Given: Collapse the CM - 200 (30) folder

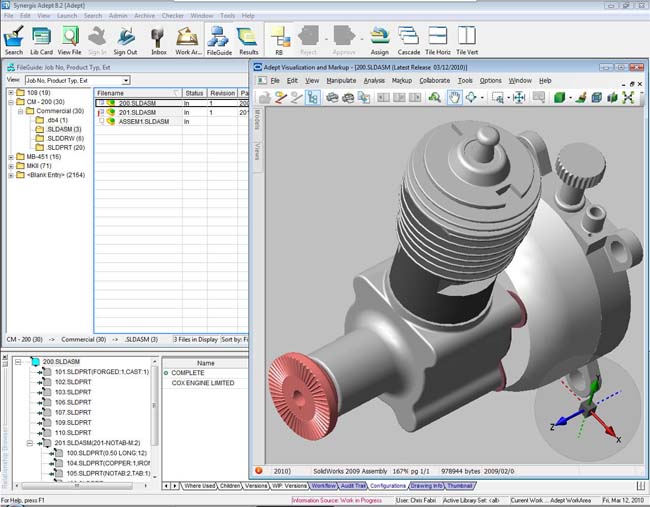Looking at the screenshot, I should 11,102.
